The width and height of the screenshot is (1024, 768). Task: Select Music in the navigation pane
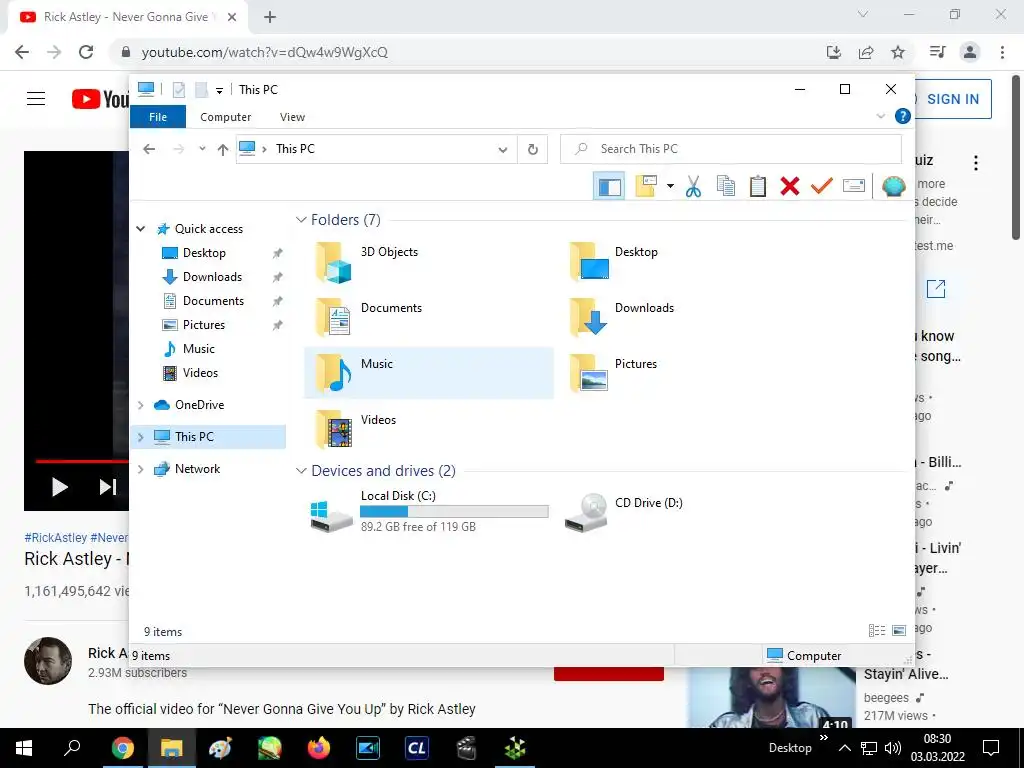point(199,349)
